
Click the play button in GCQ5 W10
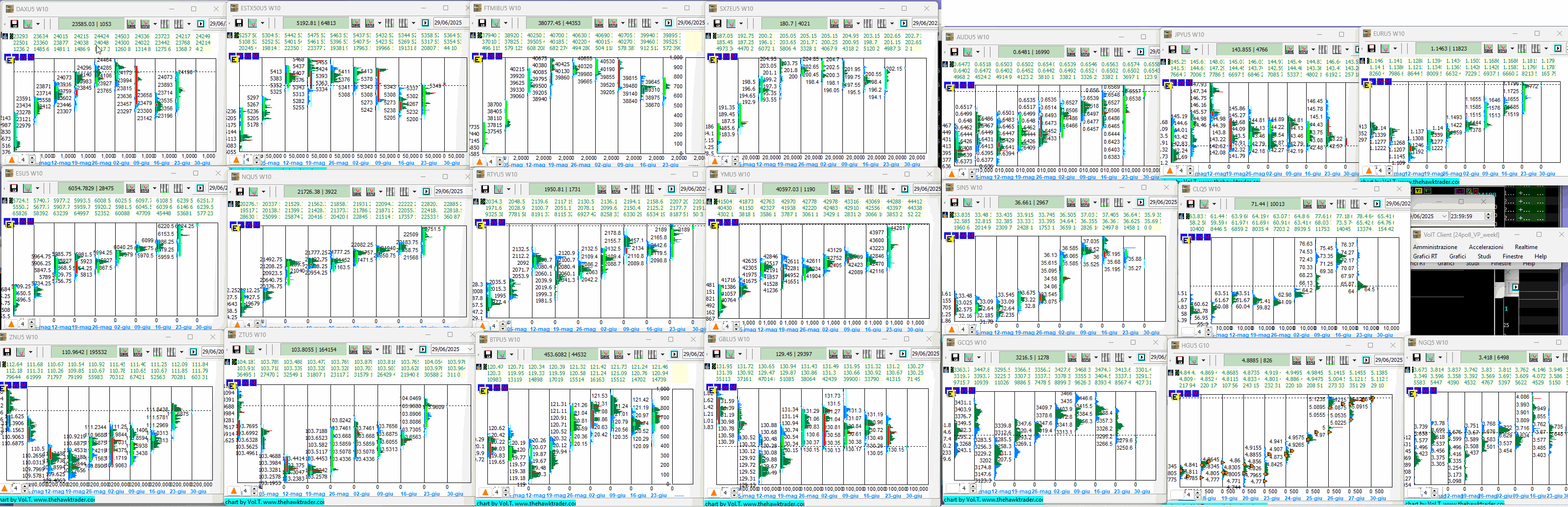pos(1141,356)
